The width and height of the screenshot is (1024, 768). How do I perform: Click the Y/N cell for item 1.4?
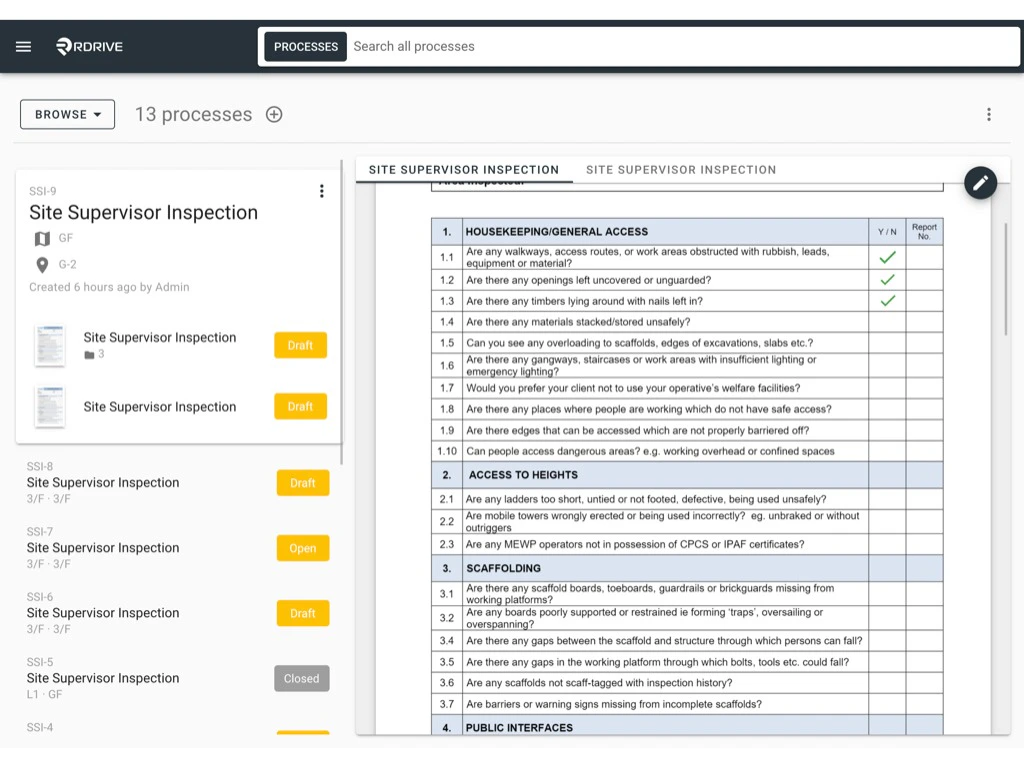tap(887, 322)
